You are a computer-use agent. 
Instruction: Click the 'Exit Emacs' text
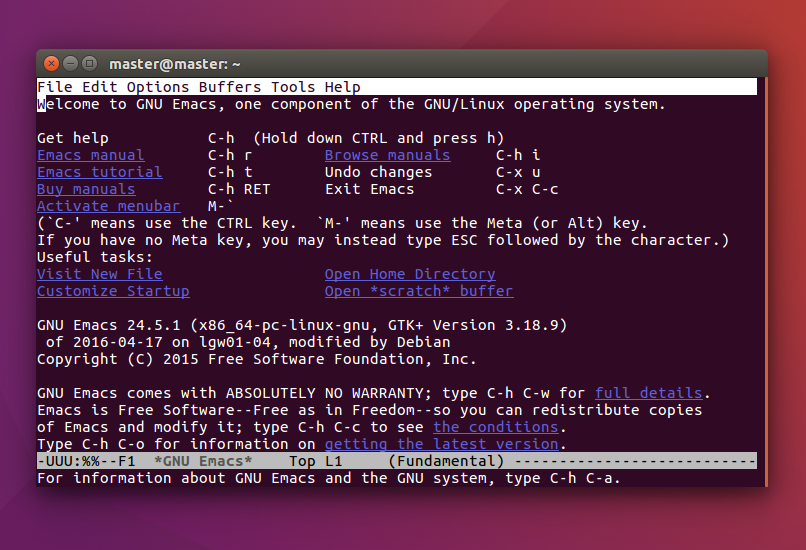pos(370,189)
